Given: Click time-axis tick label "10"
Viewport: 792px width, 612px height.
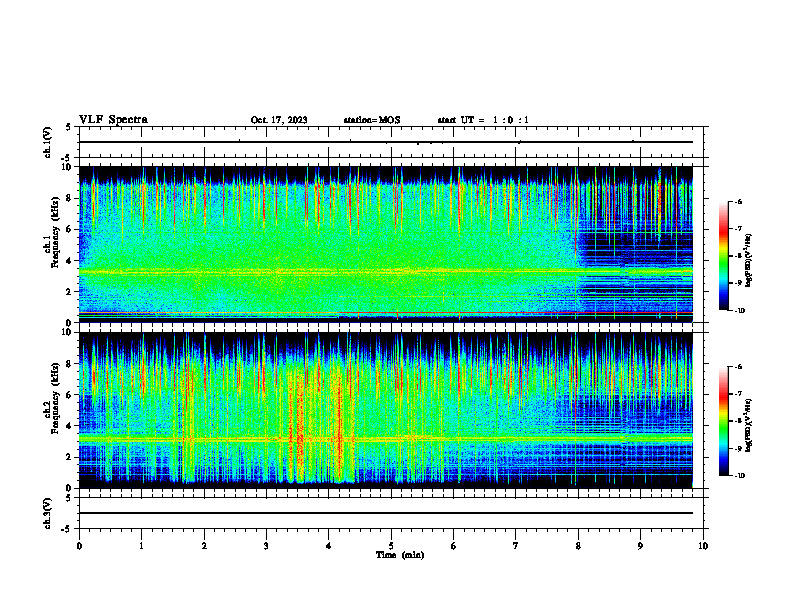Looking at the screenshot, I should 703,546.
